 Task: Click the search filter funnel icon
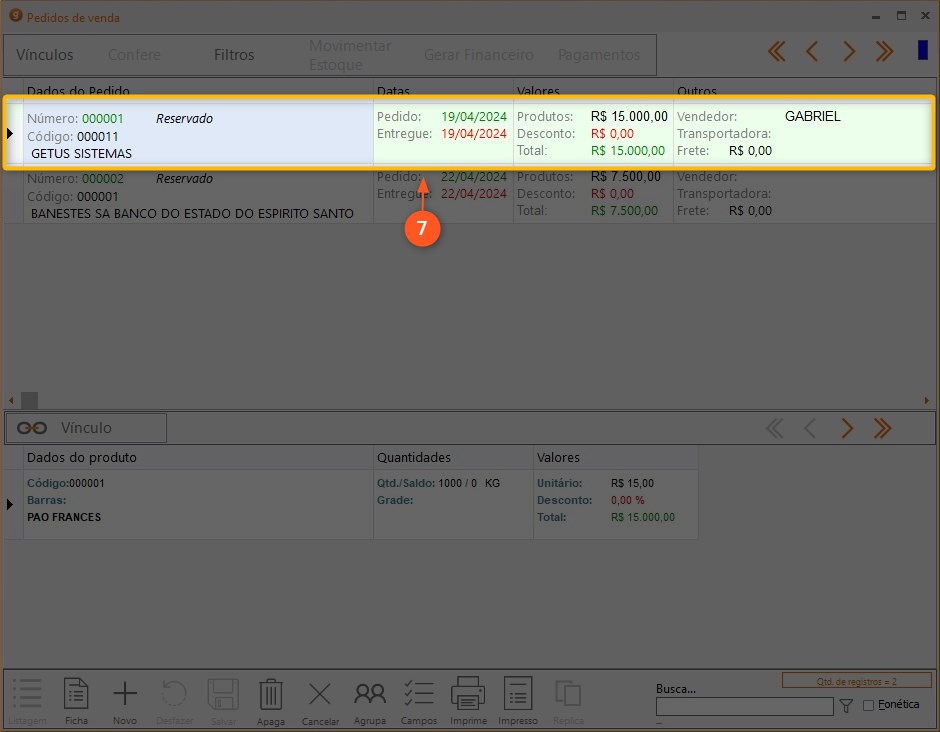click(x=846, y=706)
